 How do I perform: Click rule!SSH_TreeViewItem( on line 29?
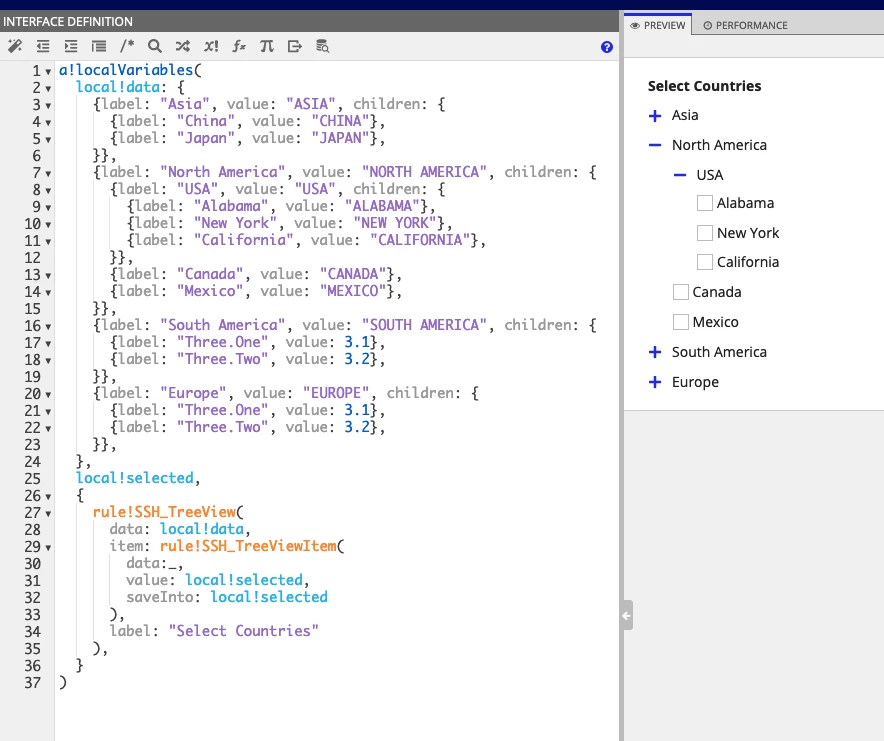point(252,546)
